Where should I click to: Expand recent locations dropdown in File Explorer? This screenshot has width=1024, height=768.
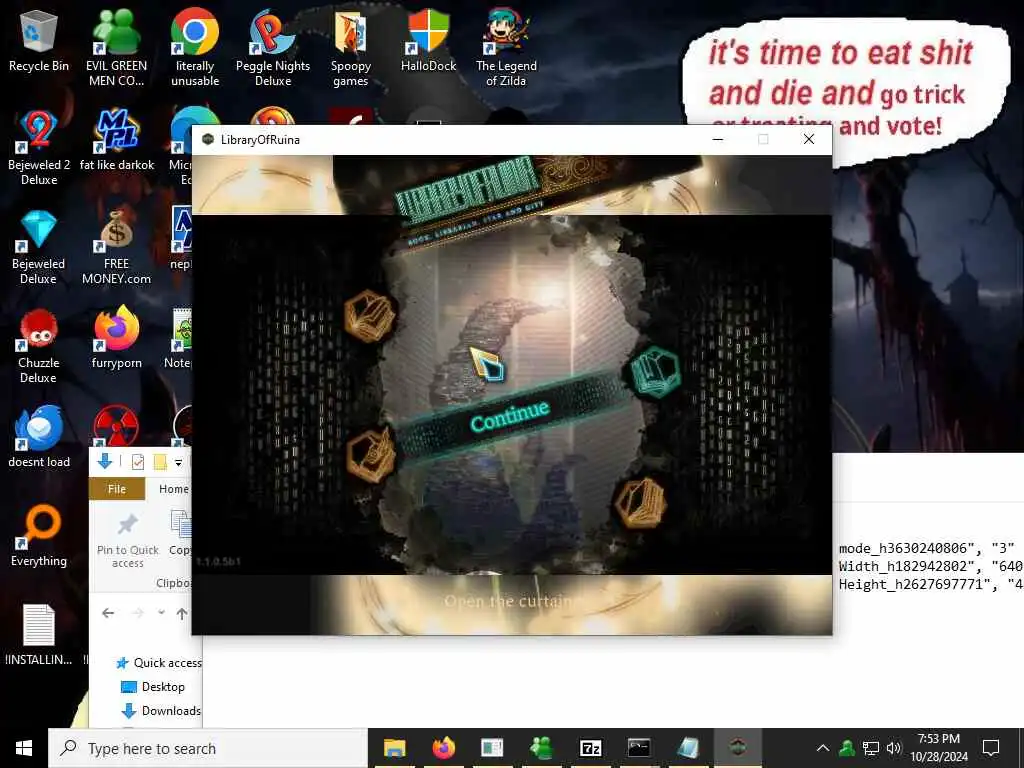[161, 613]
